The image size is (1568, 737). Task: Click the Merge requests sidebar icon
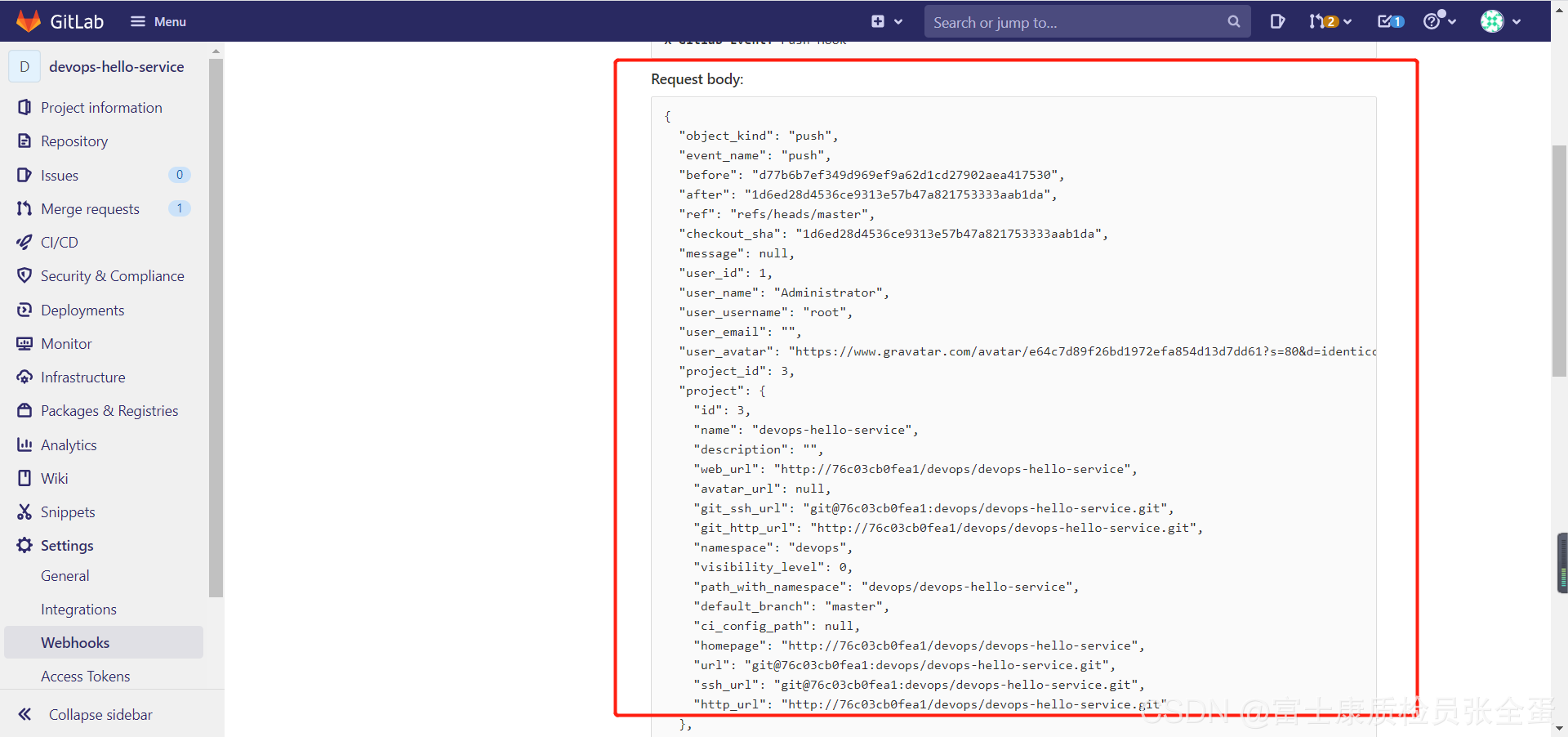pos(24,208)
